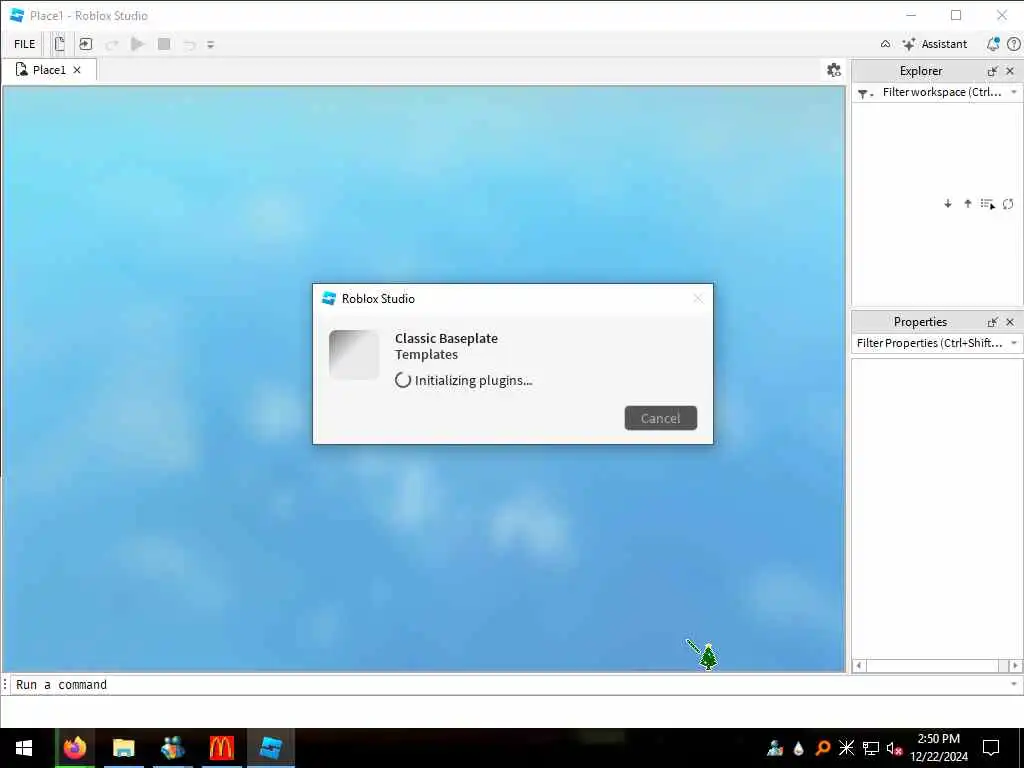Open the Assistant panel
Viewport: 1024px width, 768px height.
pos(935,44)
